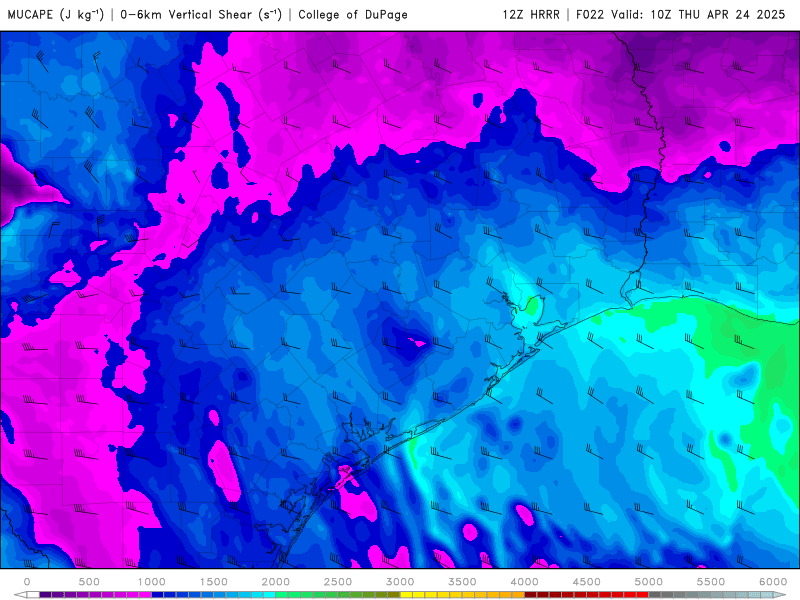
Task: Click the "MUCAPE (J kg⁻¹)" title text
Action: point(56,14)
